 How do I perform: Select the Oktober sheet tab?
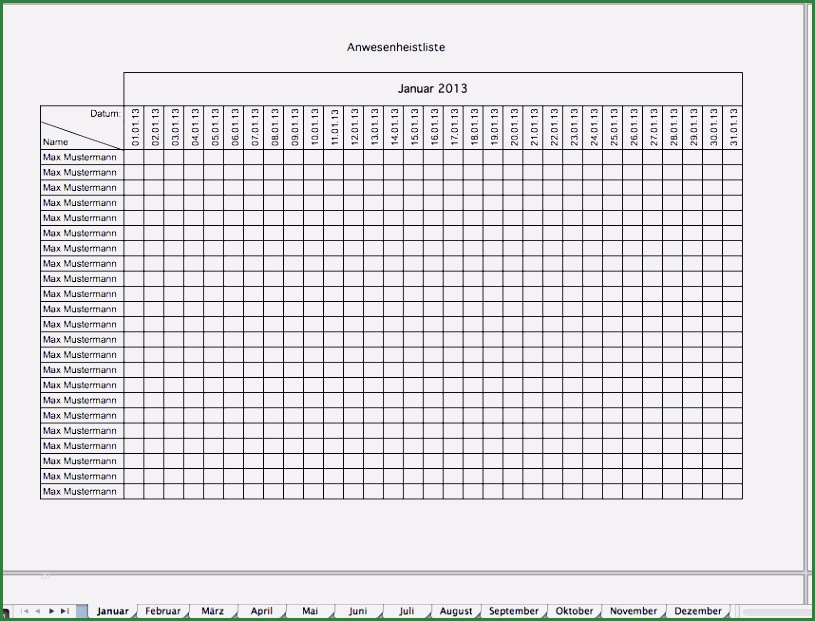[575, 610]
